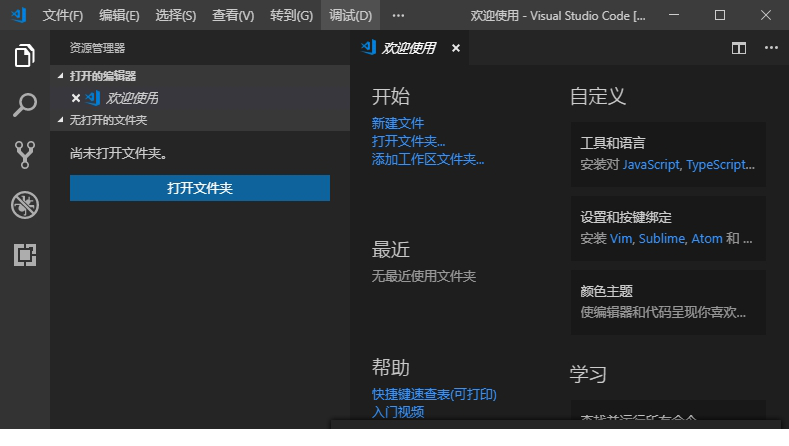
Task: Open the 查看(V) menu
Action: click(x=233, y=16)
